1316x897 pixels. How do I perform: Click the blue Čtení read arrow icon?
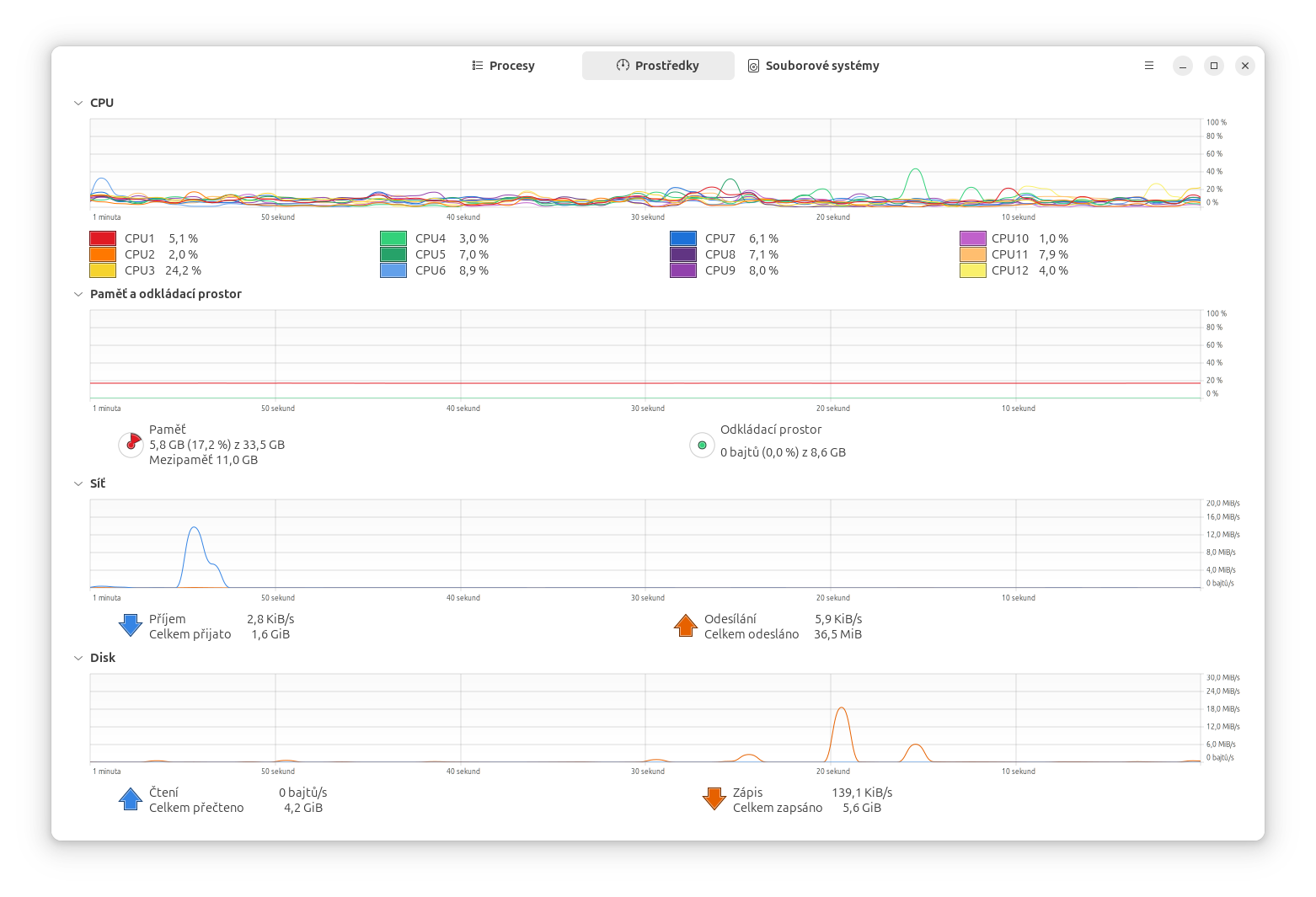point(131,798)
